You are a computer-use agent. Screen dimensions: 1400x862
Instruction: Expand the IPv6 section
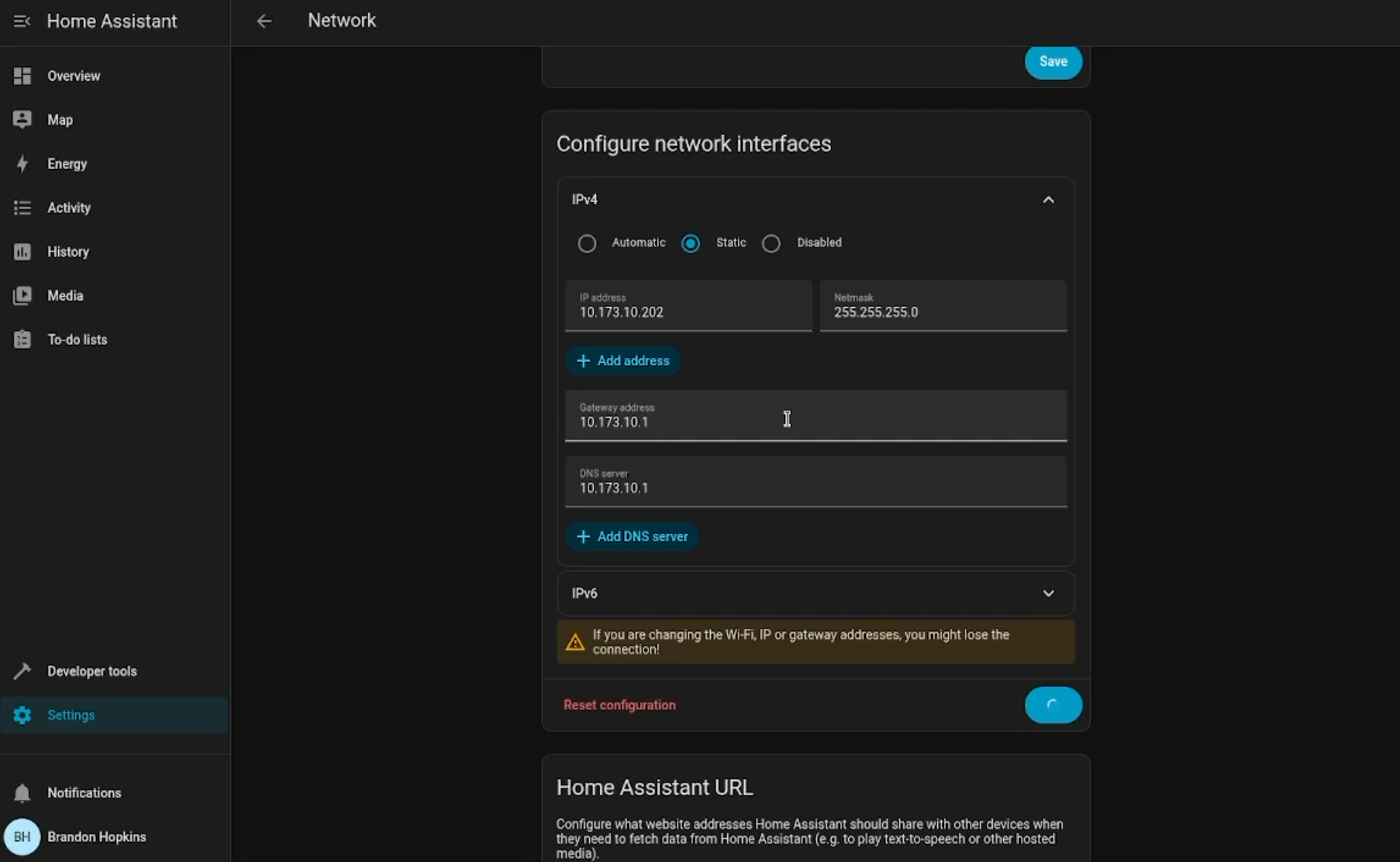pyautogui.click(x=1048, y=593)
